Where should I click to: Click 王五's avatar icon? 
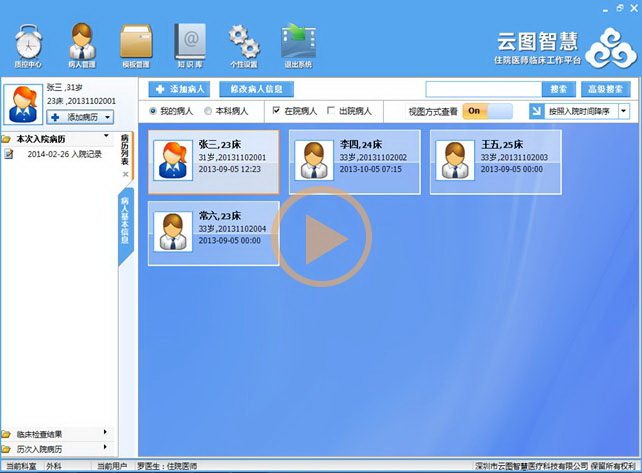[x=455, y=161]
